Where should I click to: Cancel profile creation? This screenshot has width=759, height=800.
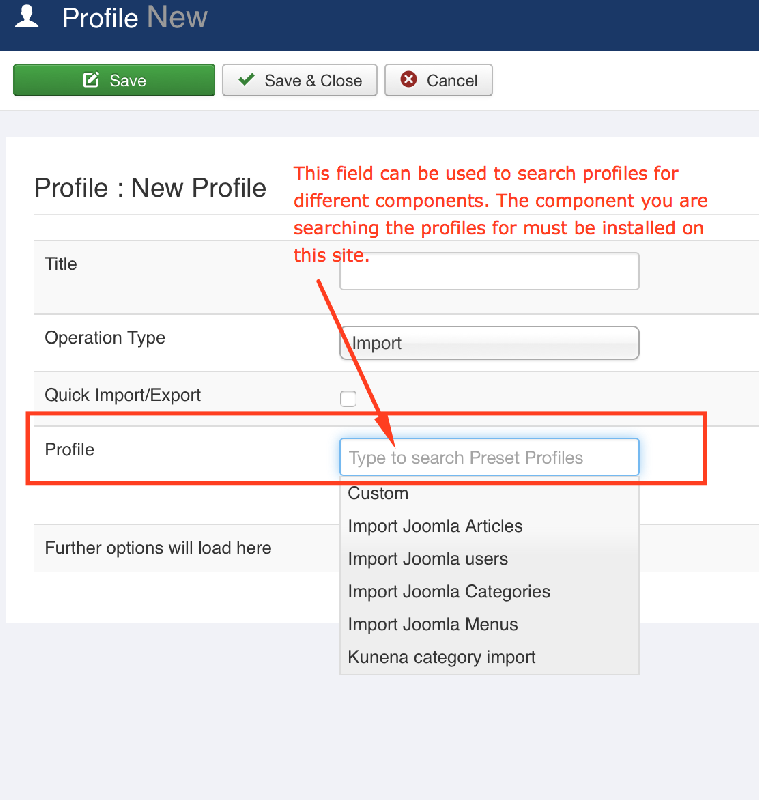click(x=438, y=80)
